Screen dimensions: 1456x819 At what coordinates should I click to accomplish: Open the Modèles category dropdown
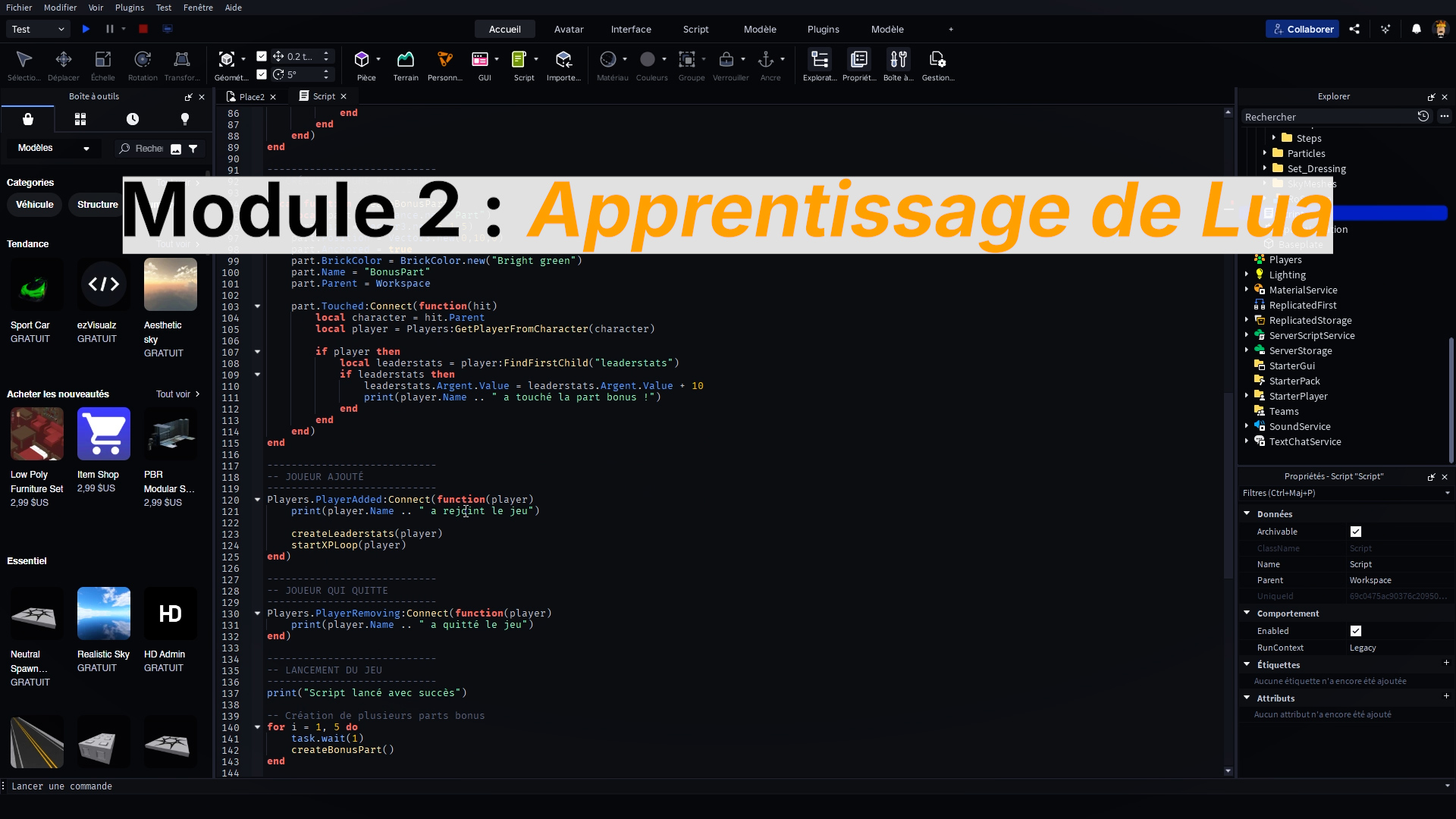53,149
